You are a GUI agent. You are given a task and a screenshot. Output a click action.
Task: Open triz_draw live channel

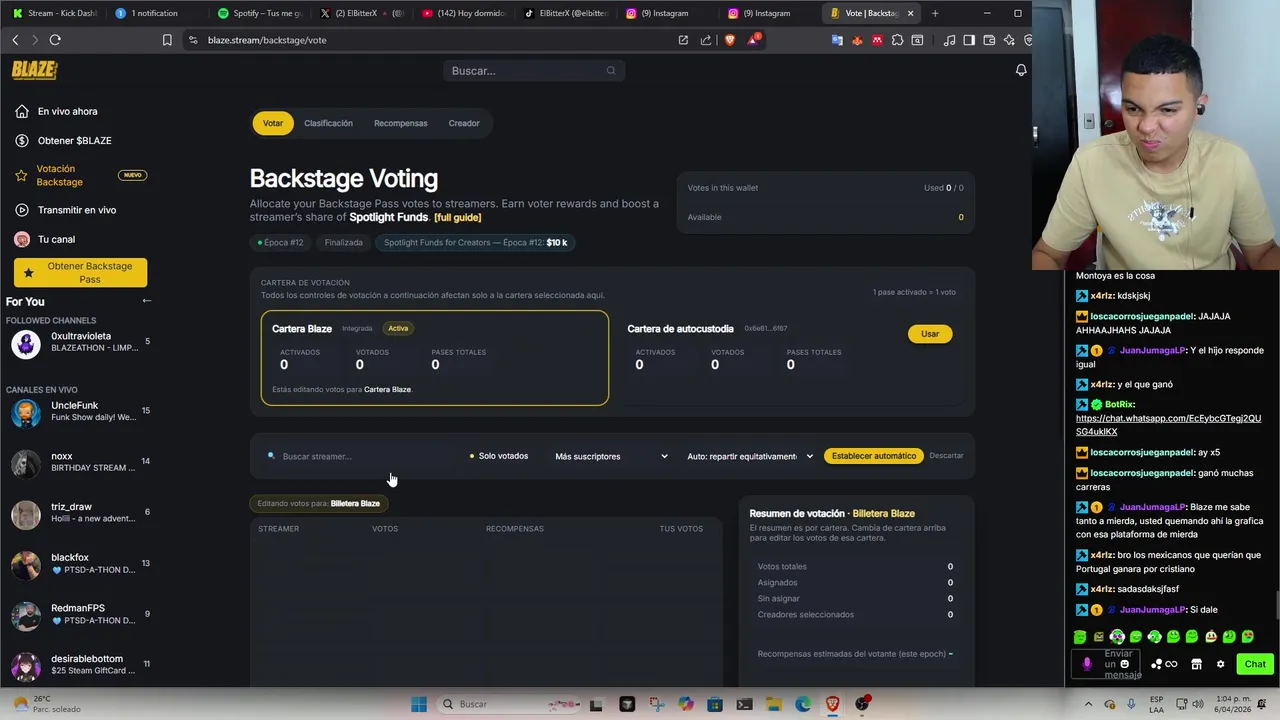[78, 513]
